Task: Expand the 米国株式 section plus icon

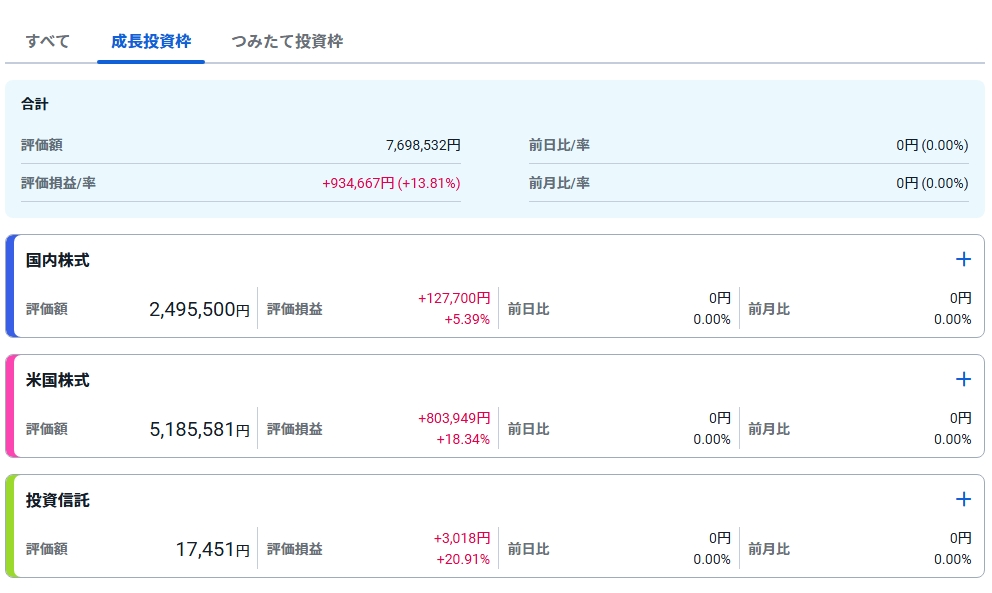Action: click(x=963, y=380)
